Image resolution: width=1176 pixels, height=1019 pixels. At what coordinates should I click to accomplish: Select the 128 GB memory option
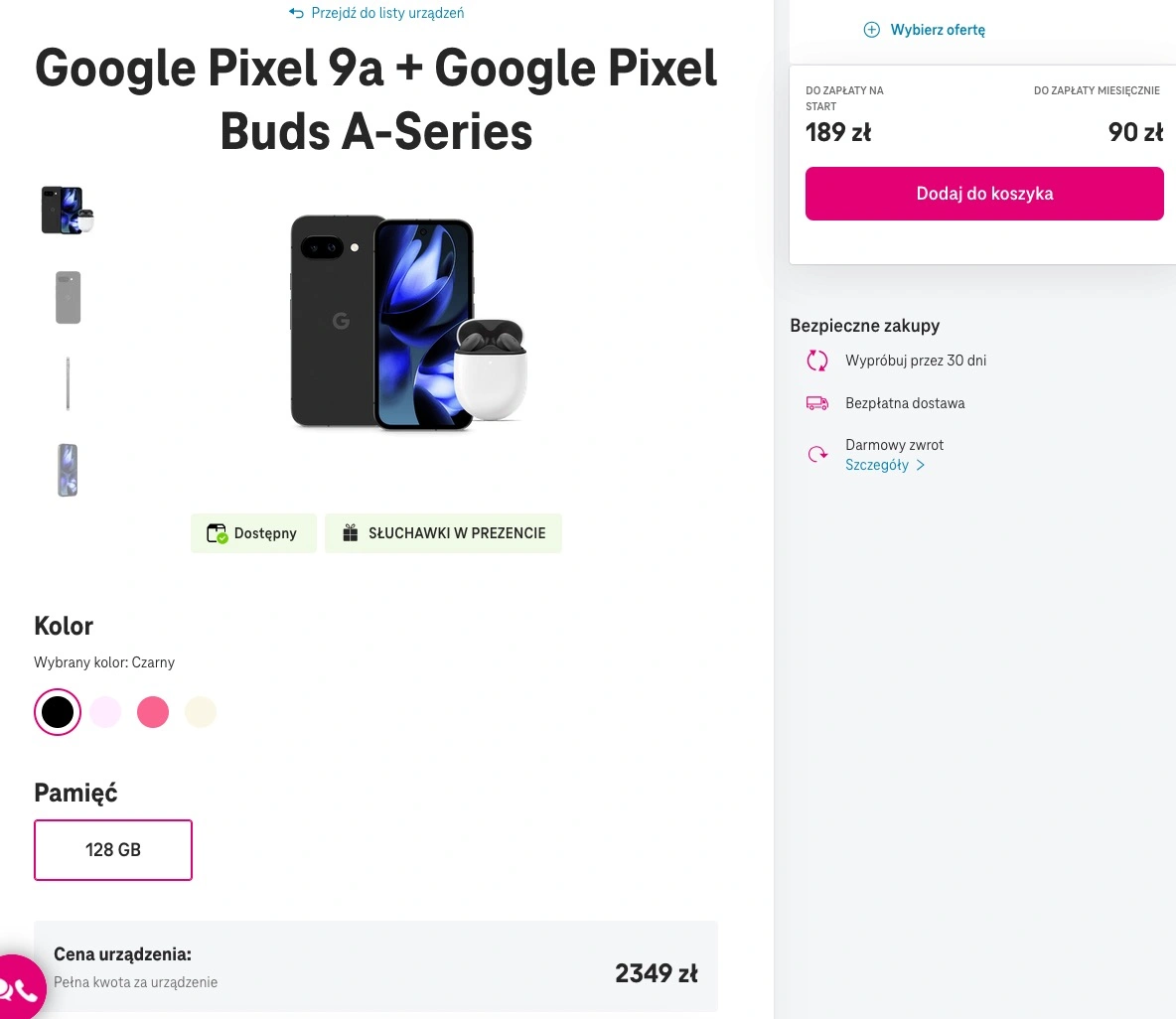click(113, 849)
